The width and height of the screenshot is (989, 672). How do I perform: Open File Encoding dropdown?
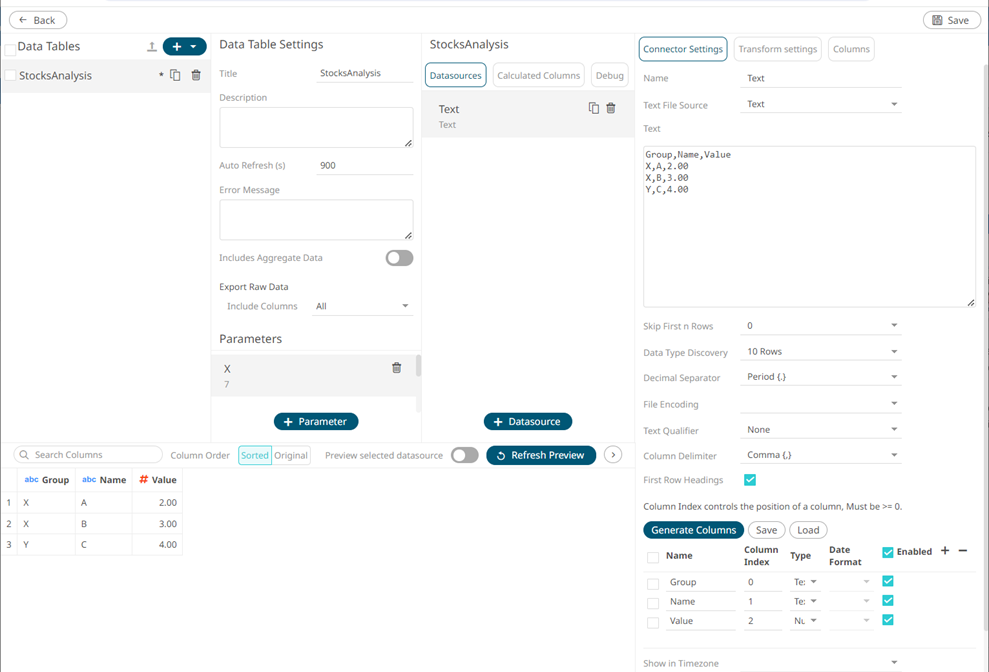pyautogui.click(x=820, y=403)
